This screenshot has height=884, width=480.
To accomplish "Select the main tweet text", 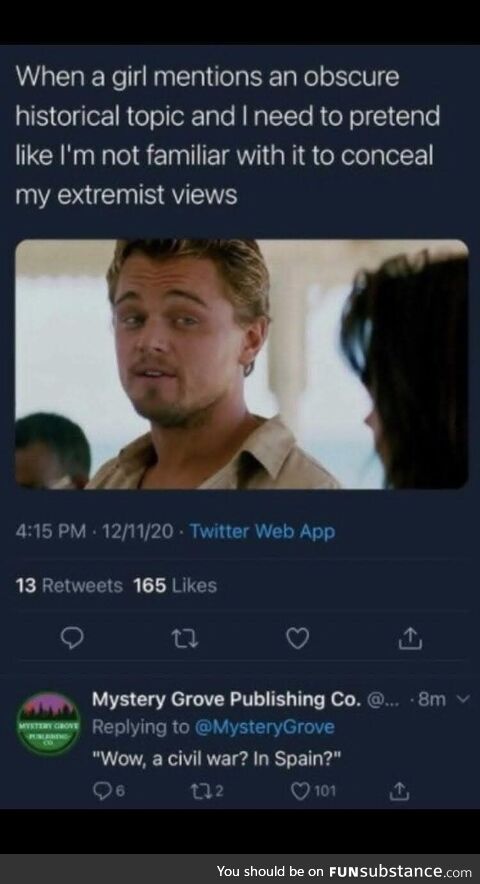I will click(x=227, y=136).
